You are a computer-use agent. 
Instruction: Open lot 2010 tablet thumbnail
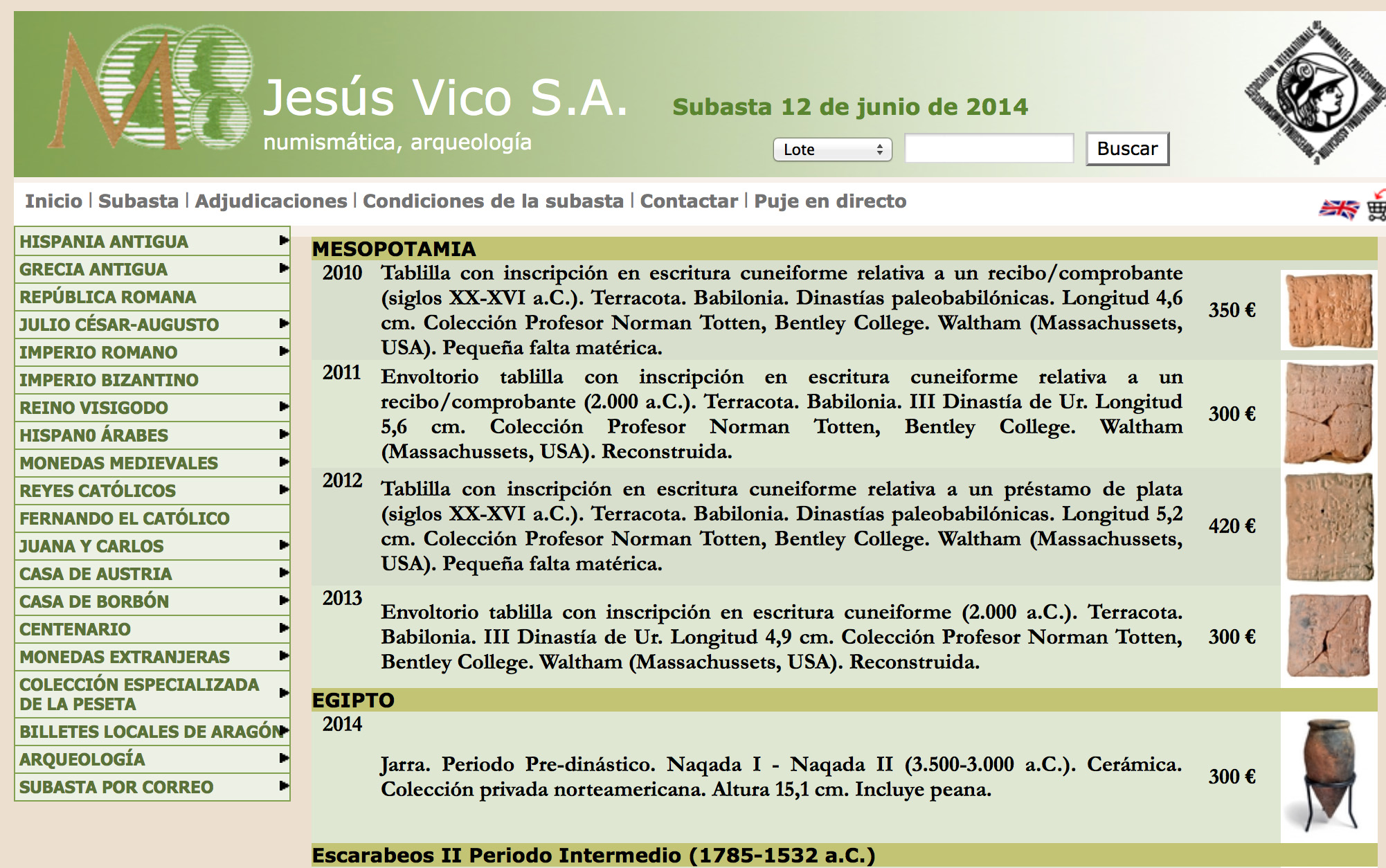pos(1329,310)
